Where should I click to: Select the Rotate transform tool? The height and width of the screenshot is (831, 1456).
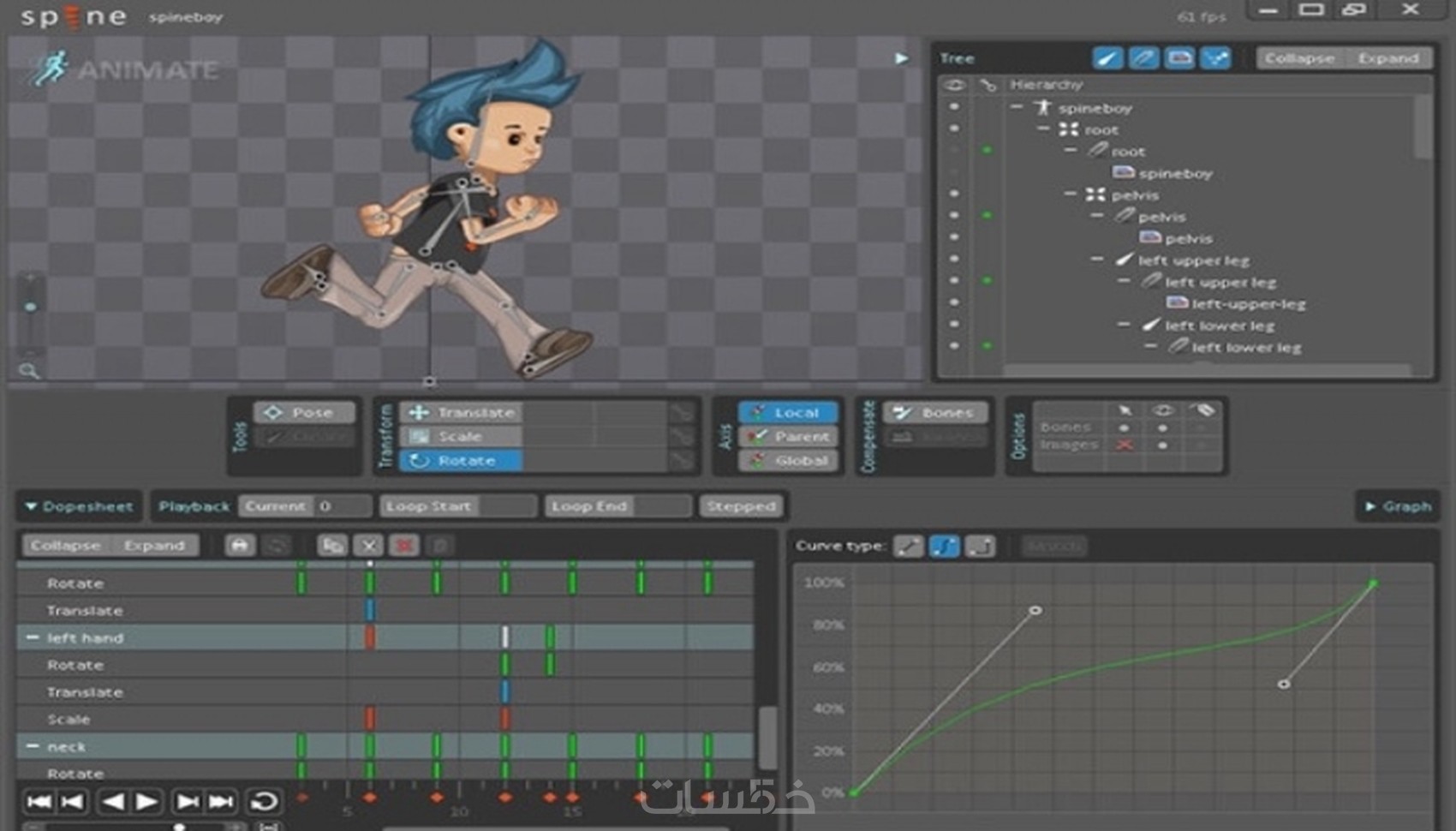click(x=462, y=460)
